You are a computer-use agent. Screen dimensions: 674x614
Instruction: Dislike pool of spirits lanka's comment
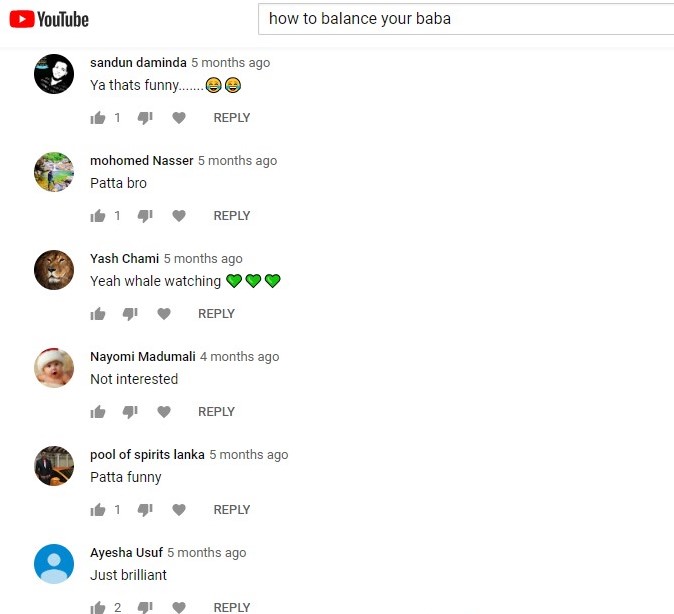tap(145, 510)
